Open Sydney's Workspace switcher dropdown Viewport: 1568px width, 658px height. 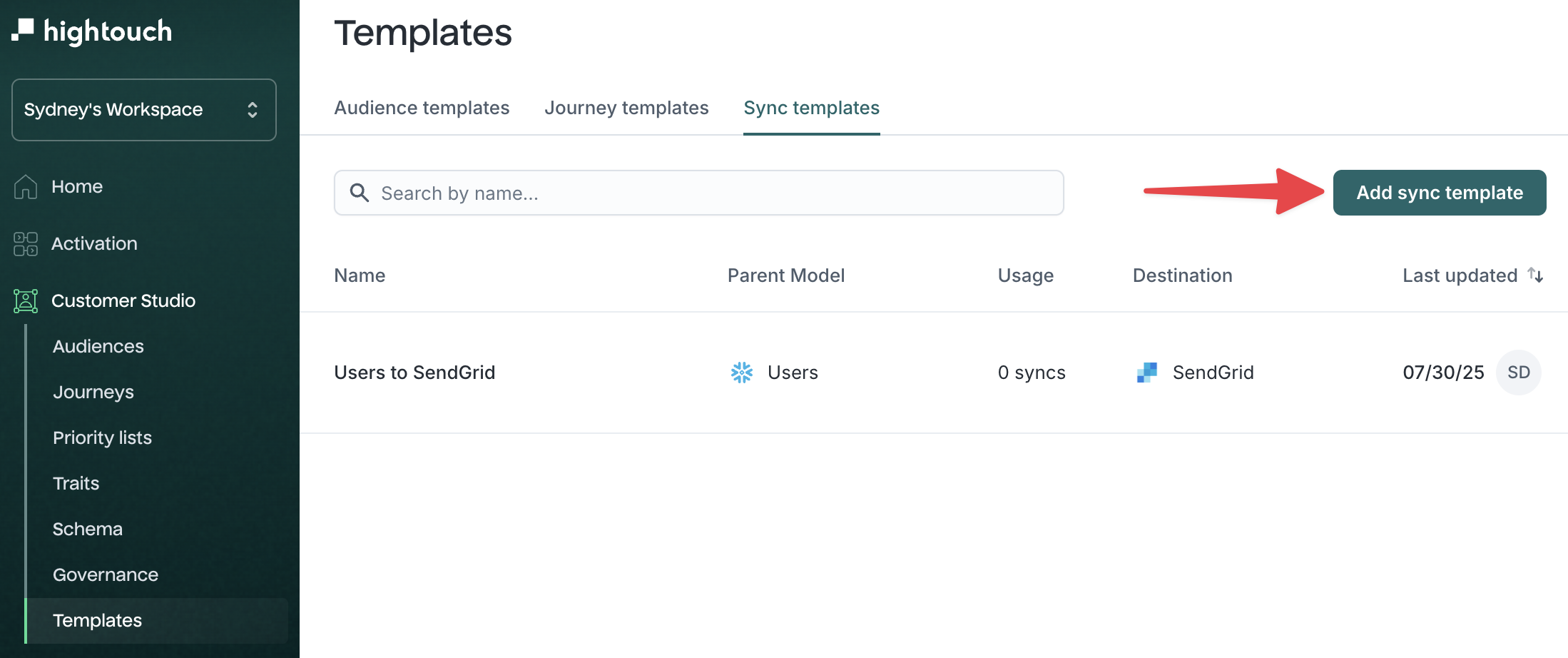(x=144, y=110)
